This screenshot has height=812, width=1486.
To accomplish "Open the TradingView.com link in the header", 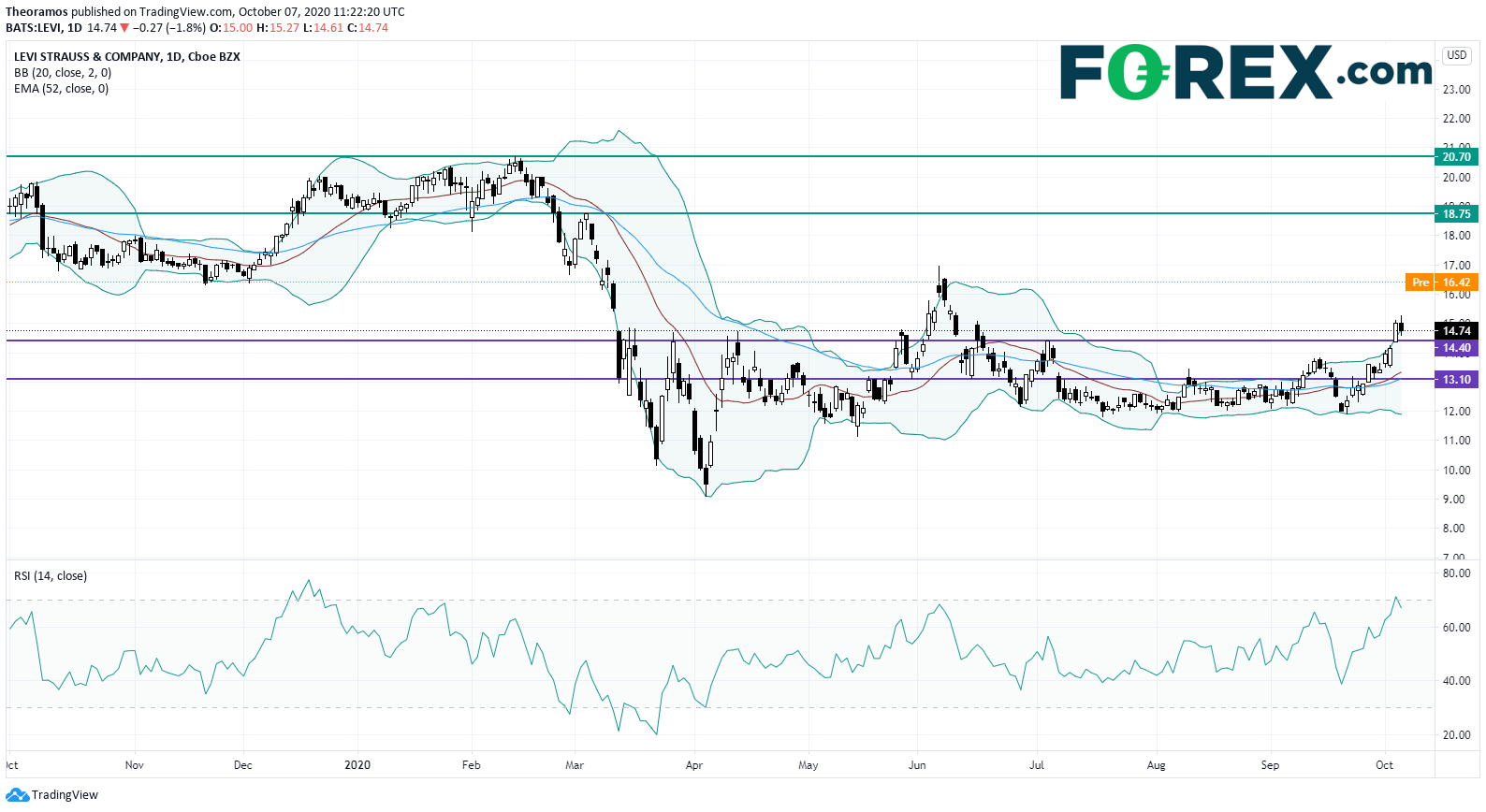I will [186, 12].
